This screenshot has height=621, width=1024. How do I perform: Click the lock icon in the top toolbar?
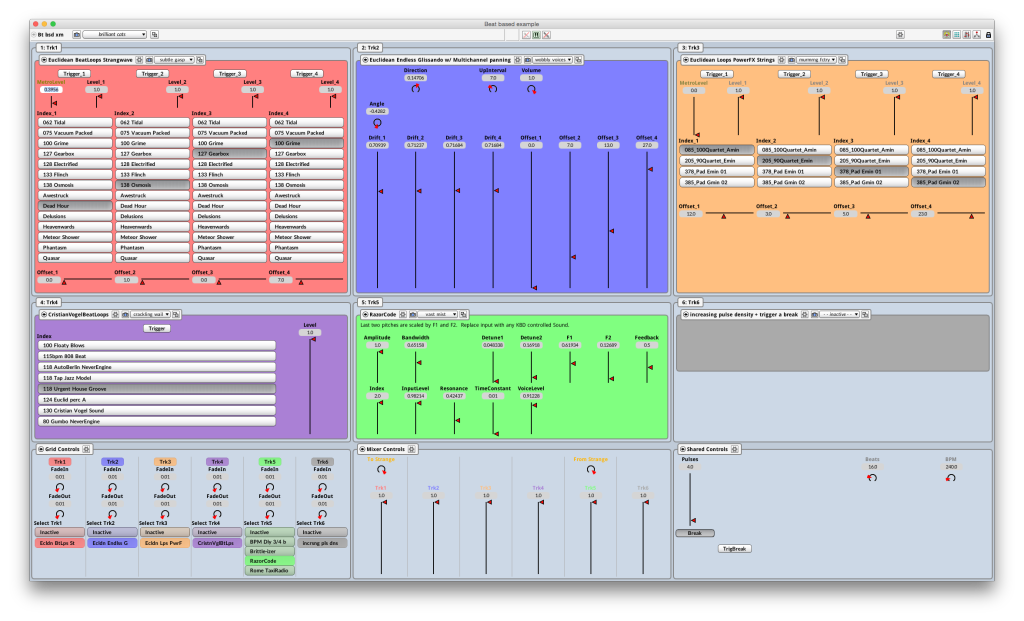click(x=988, y=34)
